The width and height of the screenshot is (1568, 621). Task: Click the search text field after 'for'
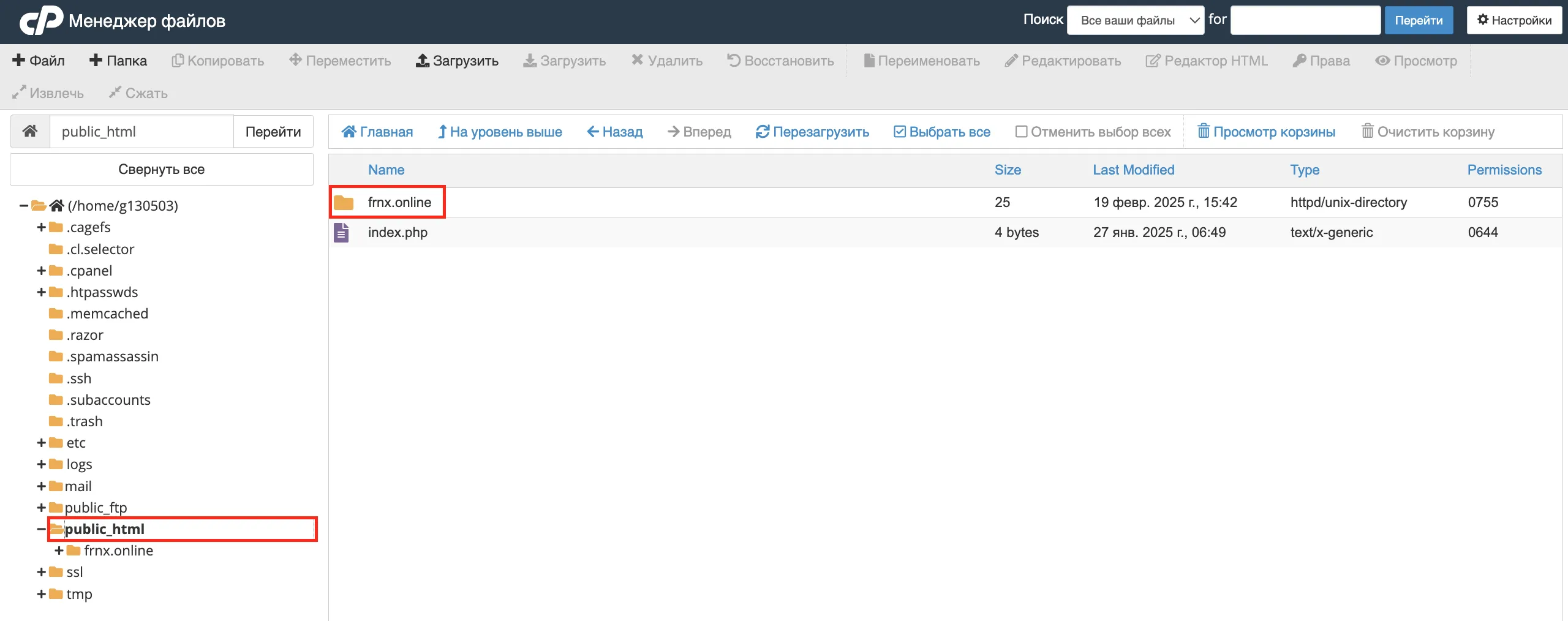point(1305,20)
